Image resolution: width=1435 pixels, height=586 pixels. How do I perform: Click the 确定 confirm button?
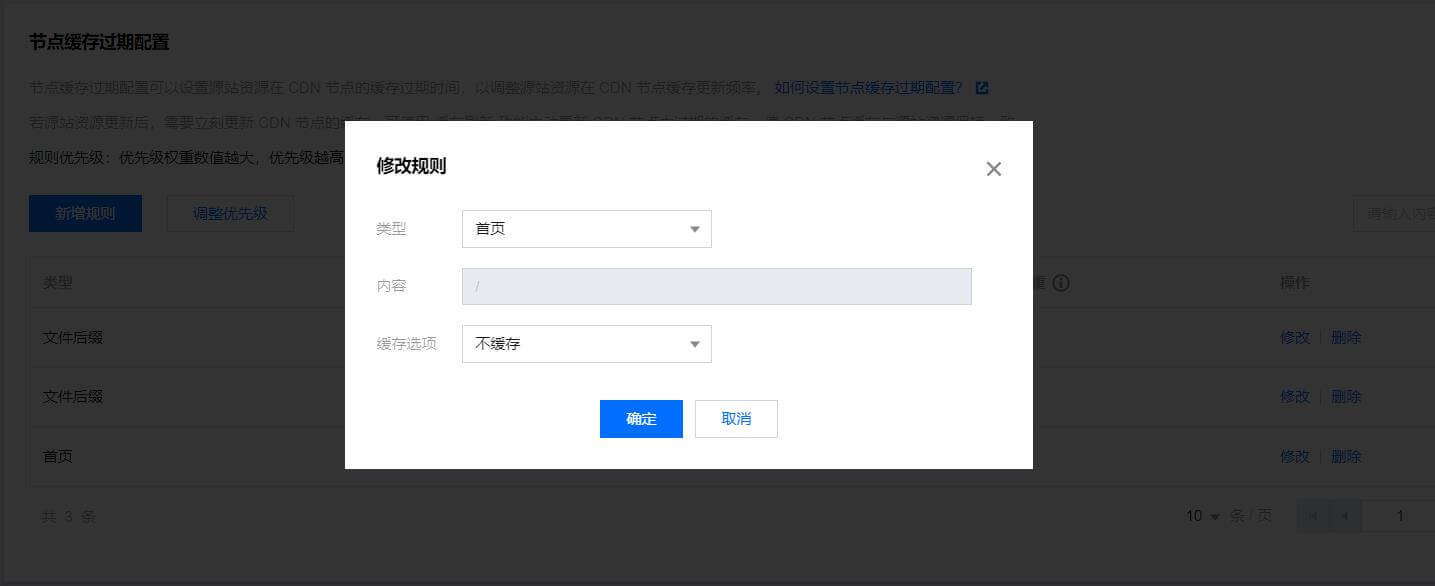click(x=641, y=418)
